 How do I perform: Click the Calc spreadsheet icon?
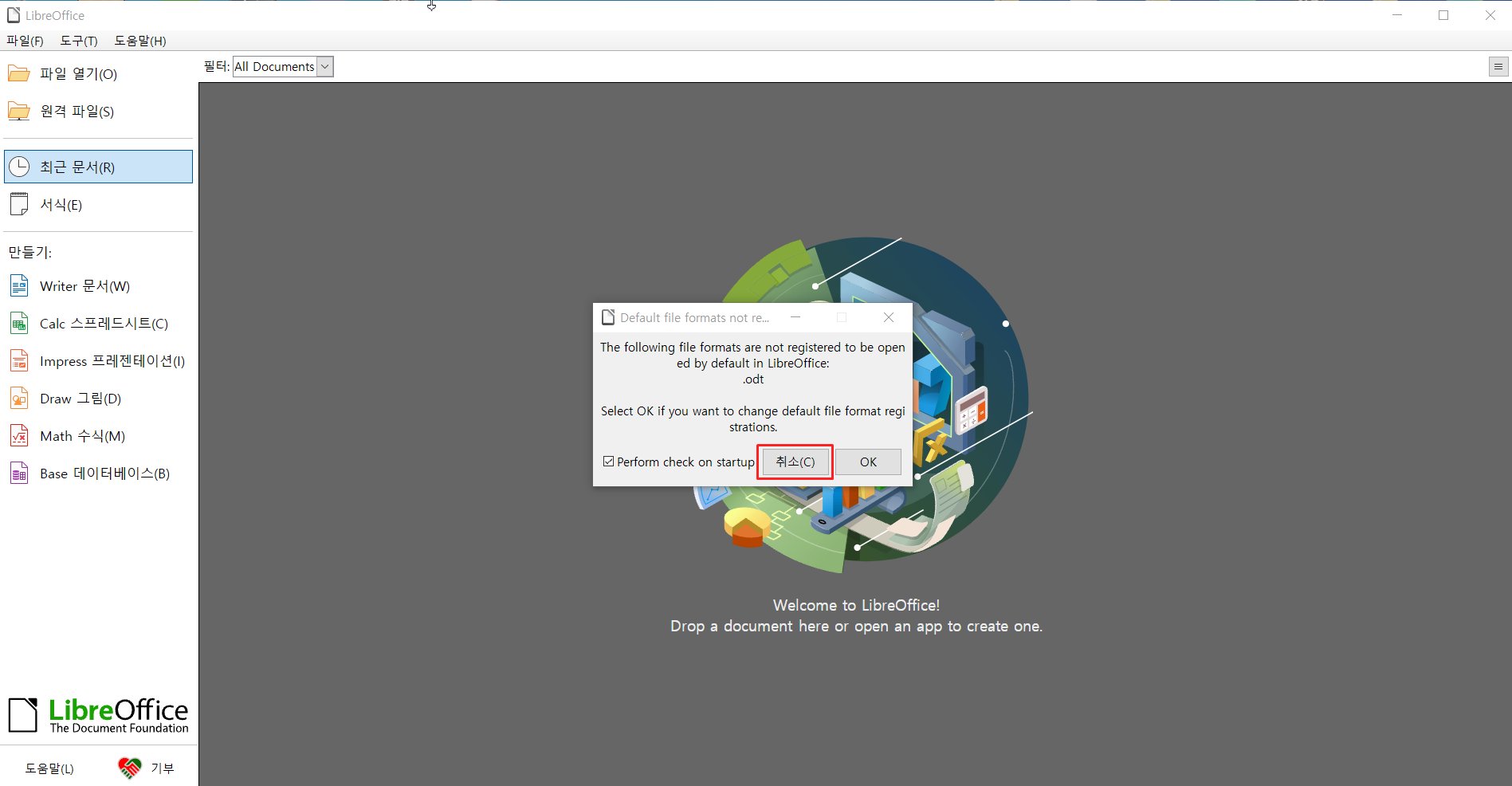click(x=19, y=323)
